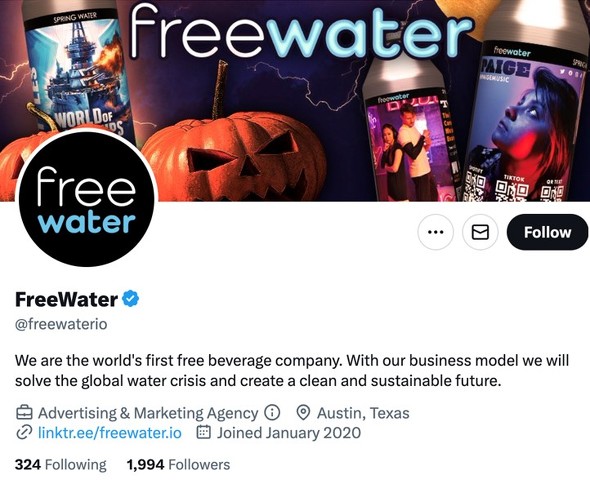This screenshot has width=590, height=484.
Task: Click the chain link icon
Action: pyautogui.click(x=24, y=433)
